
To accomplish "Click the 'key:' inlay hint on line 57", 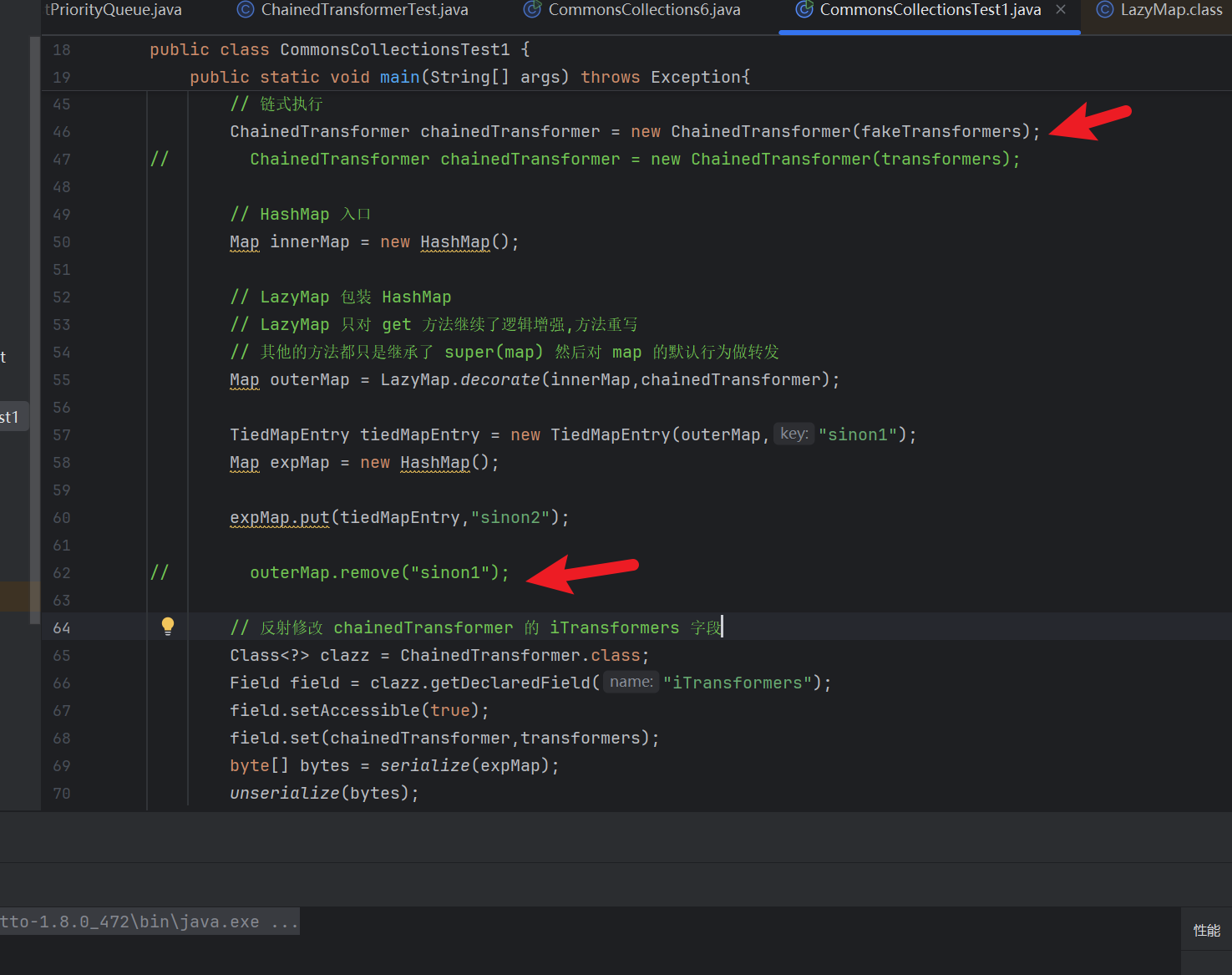I will 793,434.
